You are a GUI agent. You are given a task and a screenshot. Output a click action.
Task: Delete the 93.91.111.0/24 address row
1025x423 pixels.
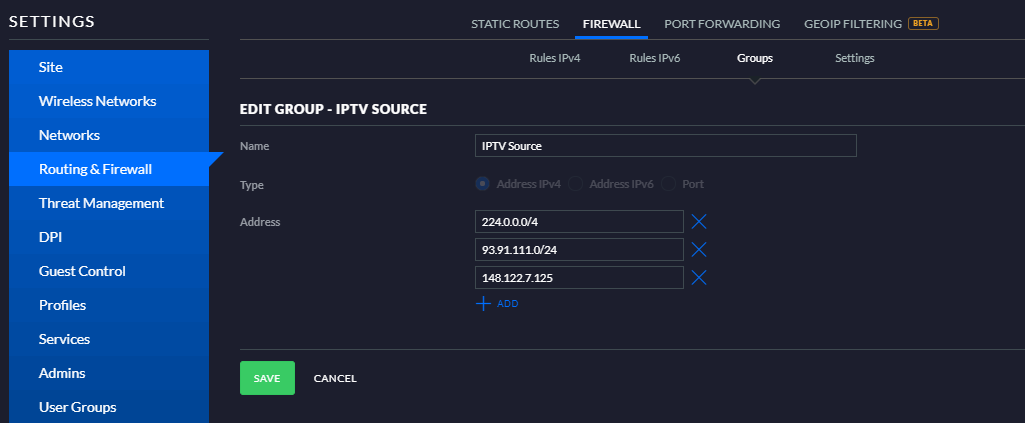click(x=699, y=249)
